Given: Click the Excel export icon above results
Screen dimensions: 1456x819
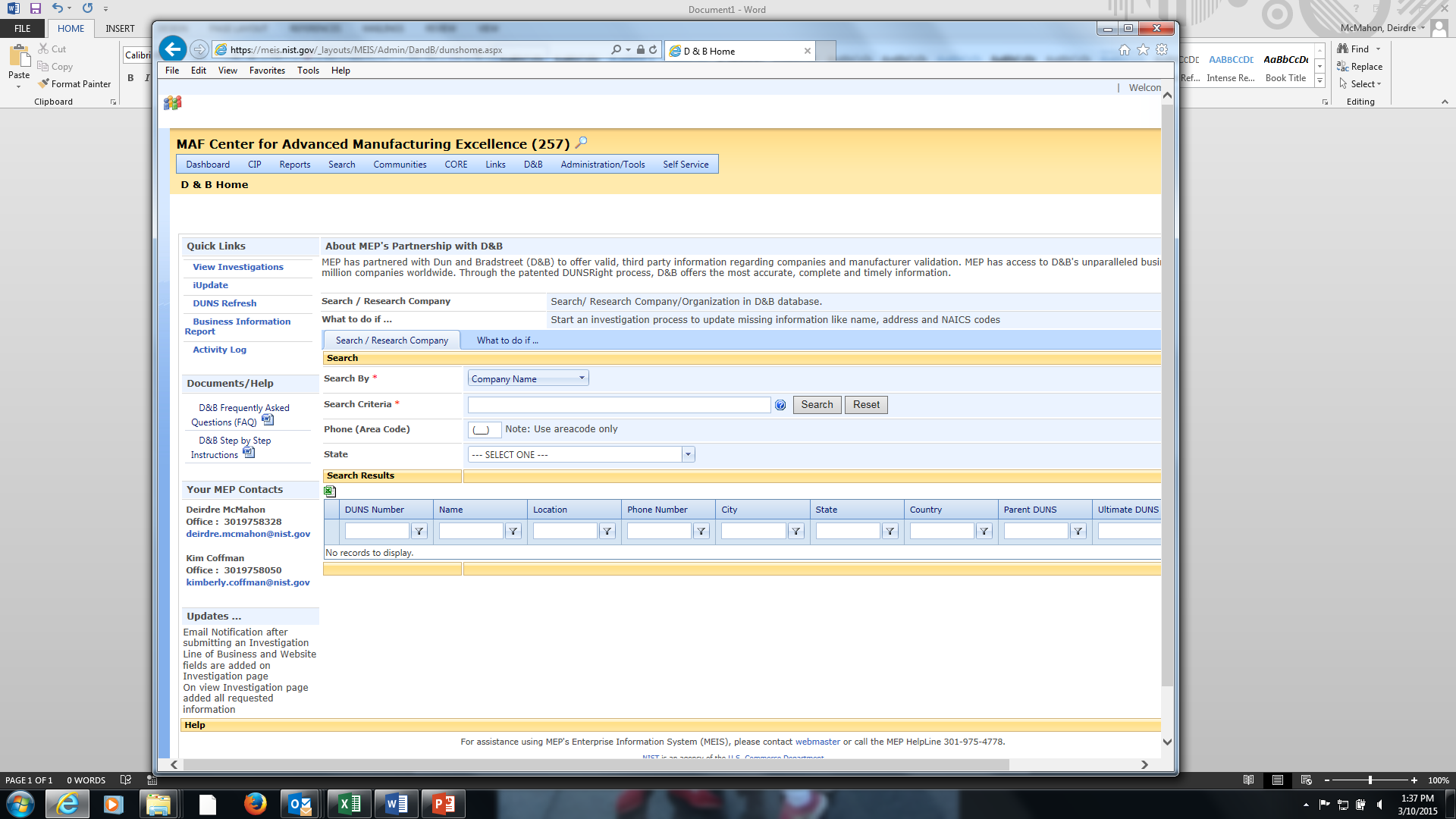Looking at the screenshot, I should (330, 491).
